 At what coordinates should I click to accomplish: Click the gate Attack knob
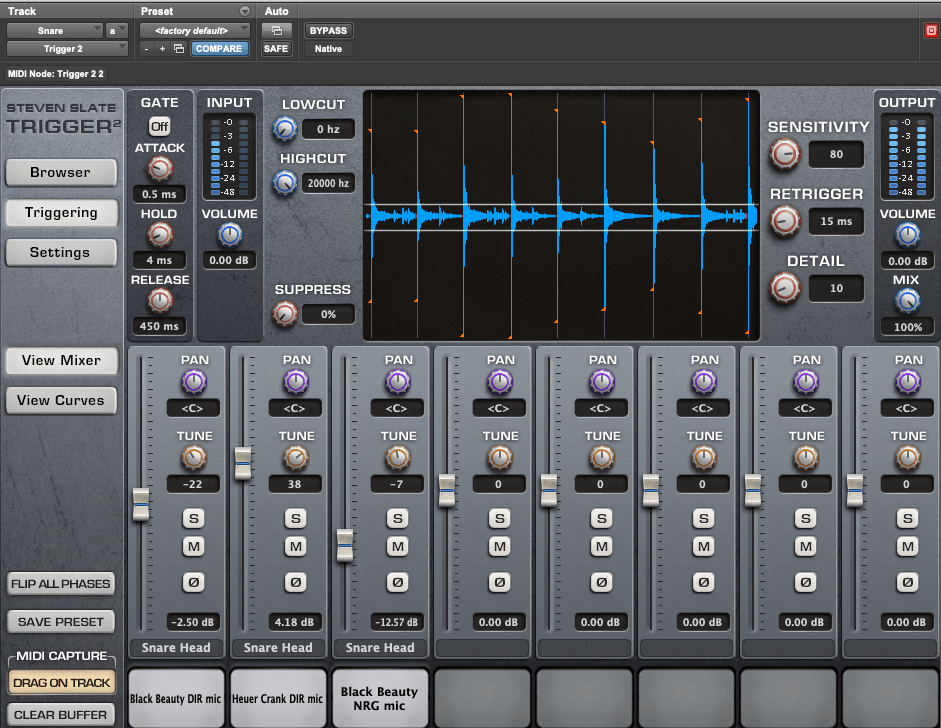pyautogui.click(x=159, y=169)
